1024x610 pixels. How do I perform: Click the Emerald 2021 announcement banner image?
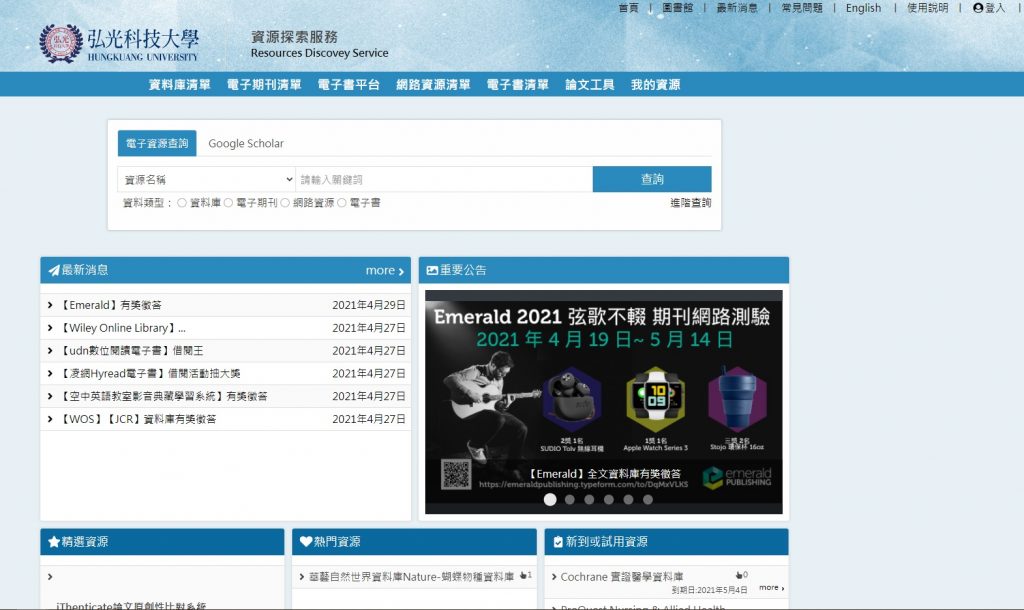603,402
